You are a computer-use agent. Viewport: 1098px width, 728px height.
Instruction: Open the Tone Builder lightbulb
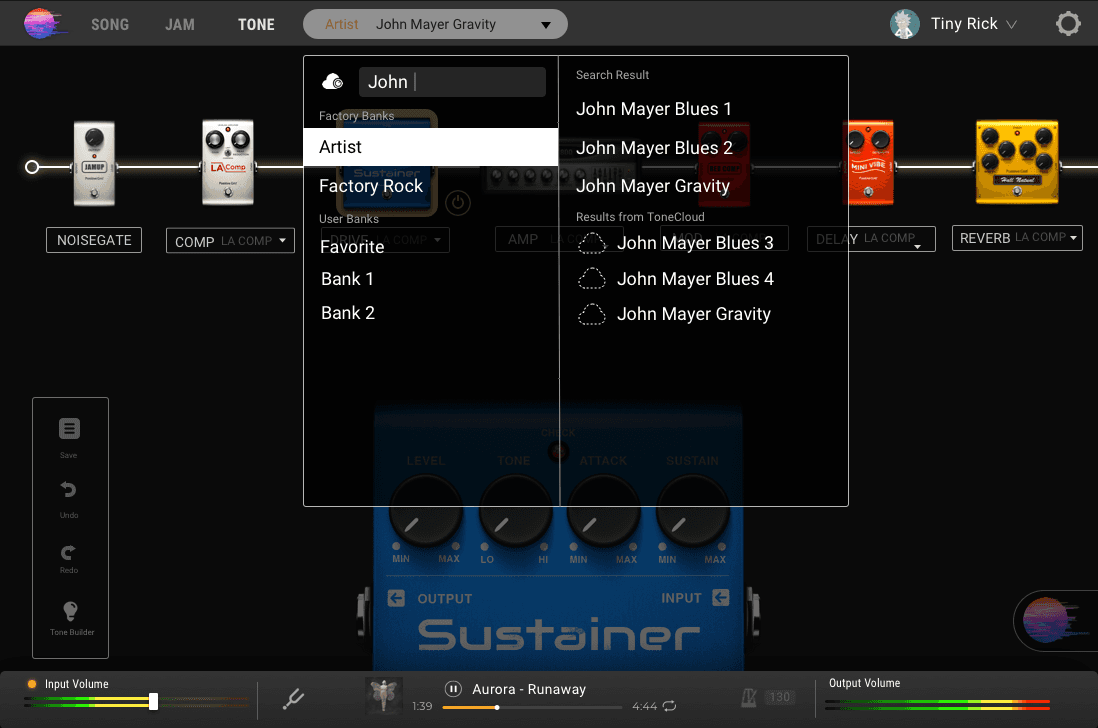click(x=70, y=611)
